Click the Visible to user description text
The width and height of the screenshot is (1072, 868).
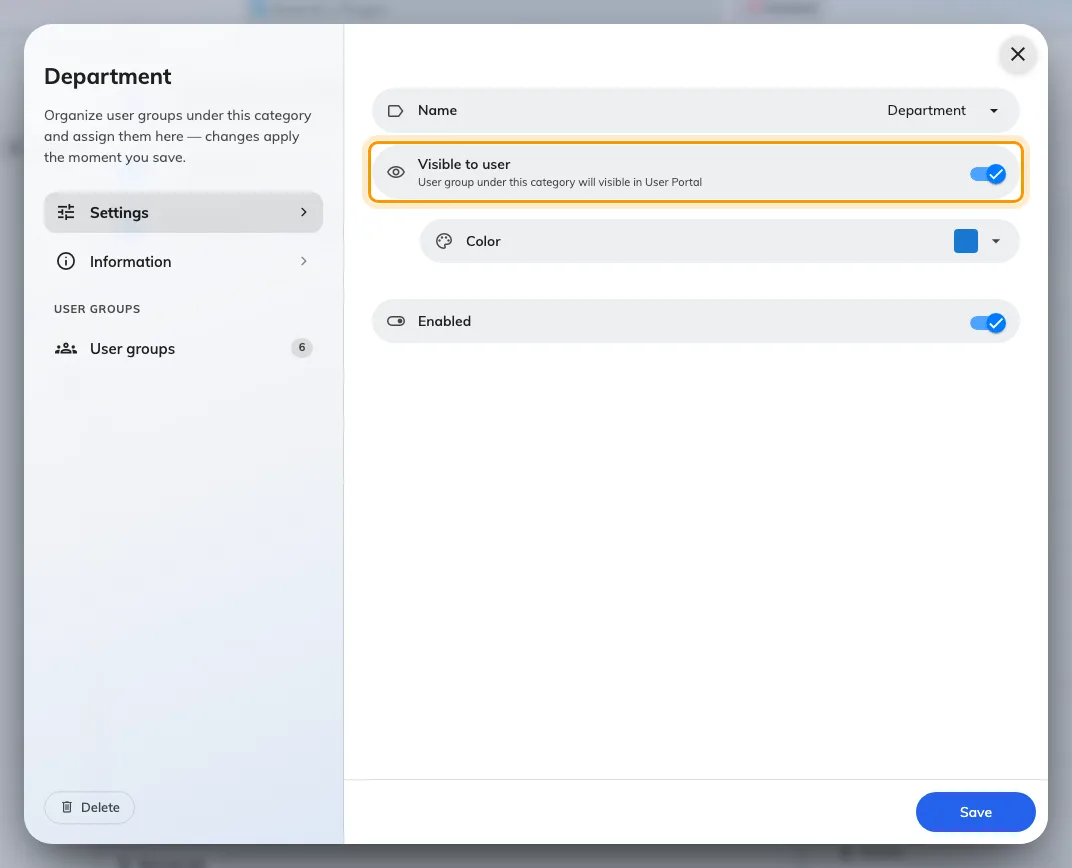pos(560,182)
